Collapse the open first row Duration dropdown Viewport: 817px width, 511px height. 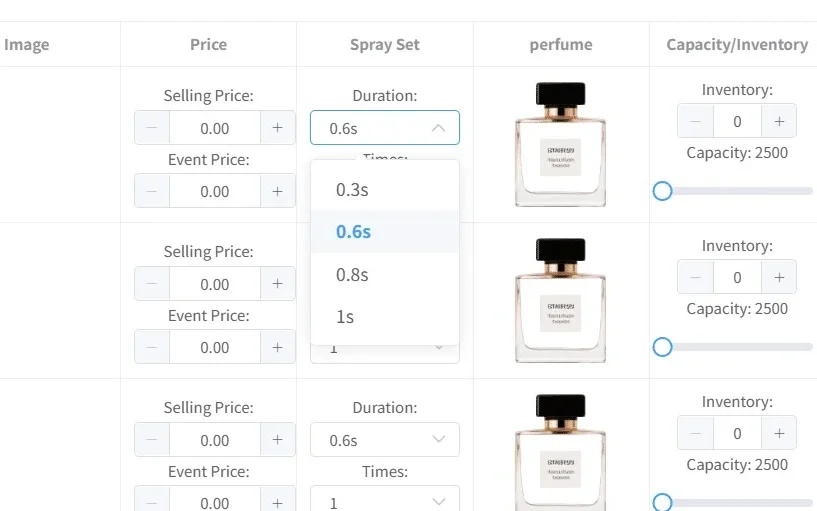[x=384, y=128]
